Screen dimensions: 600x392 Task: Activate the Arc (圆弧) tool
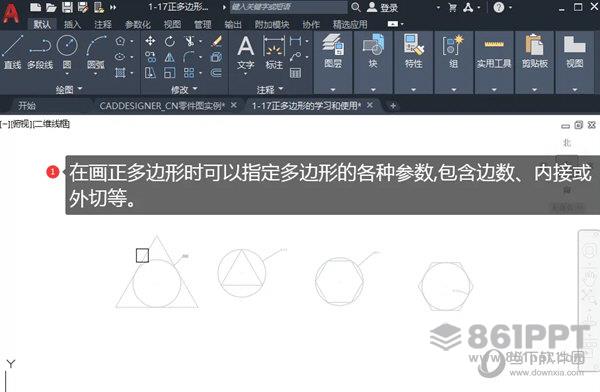[96, 52]
